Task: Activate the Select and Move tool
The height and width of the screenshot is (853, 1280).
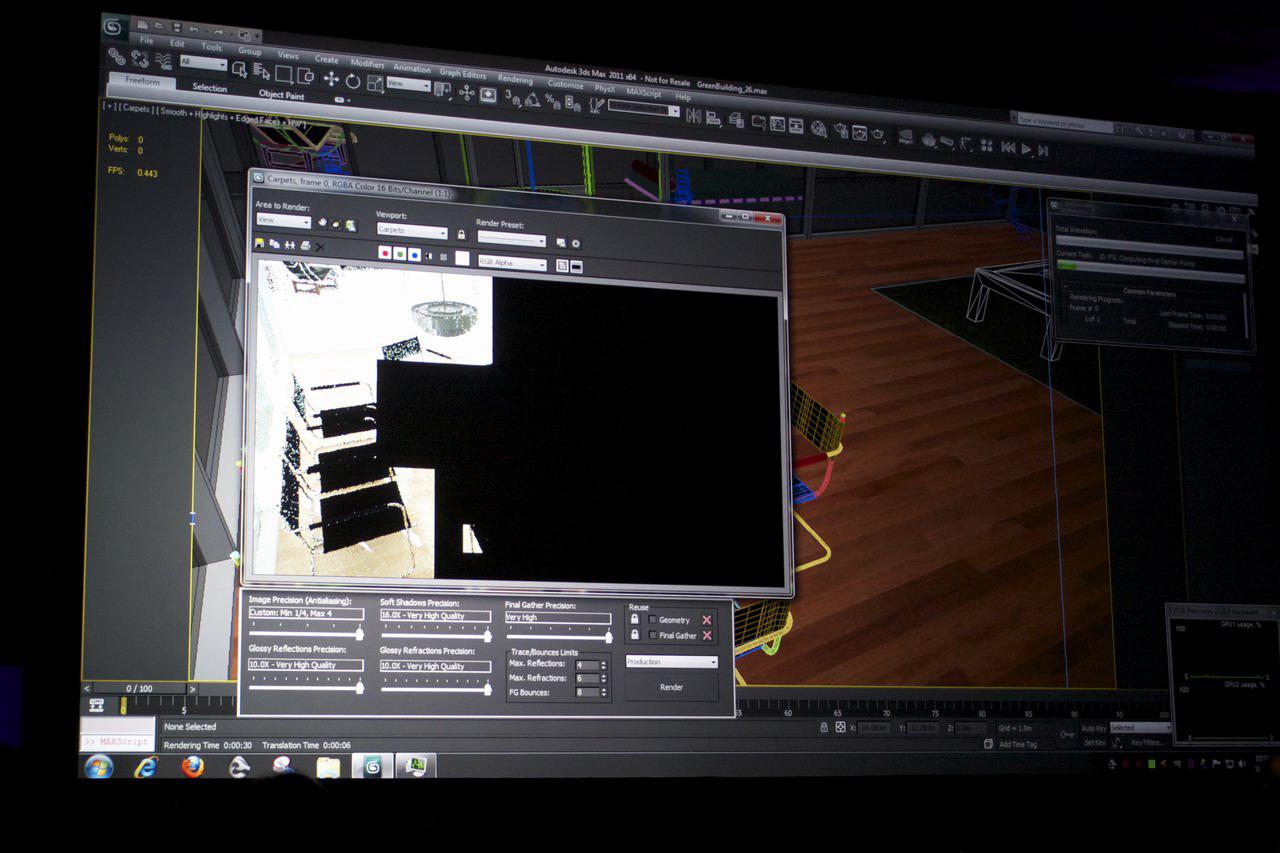Action: [331, 79]
